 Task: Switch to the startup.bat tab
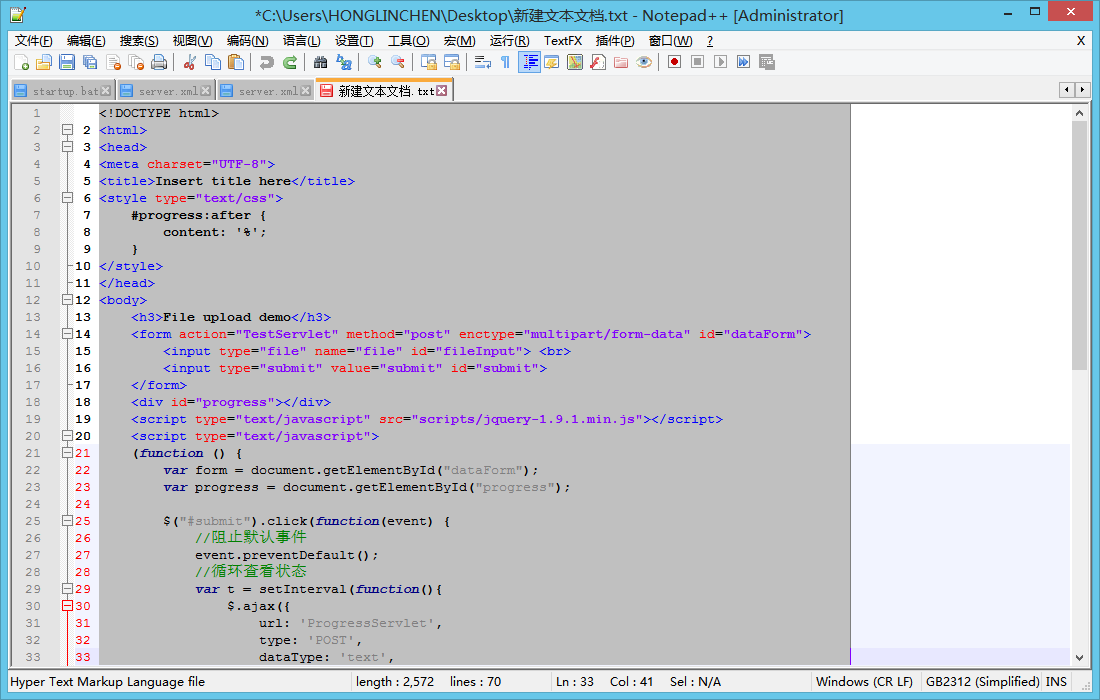[65, 91]
